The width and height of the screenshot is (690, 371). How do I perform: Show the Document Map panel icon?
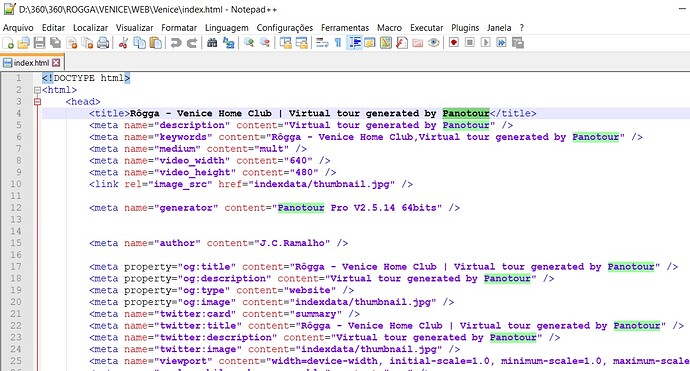[x=386, y=43]
